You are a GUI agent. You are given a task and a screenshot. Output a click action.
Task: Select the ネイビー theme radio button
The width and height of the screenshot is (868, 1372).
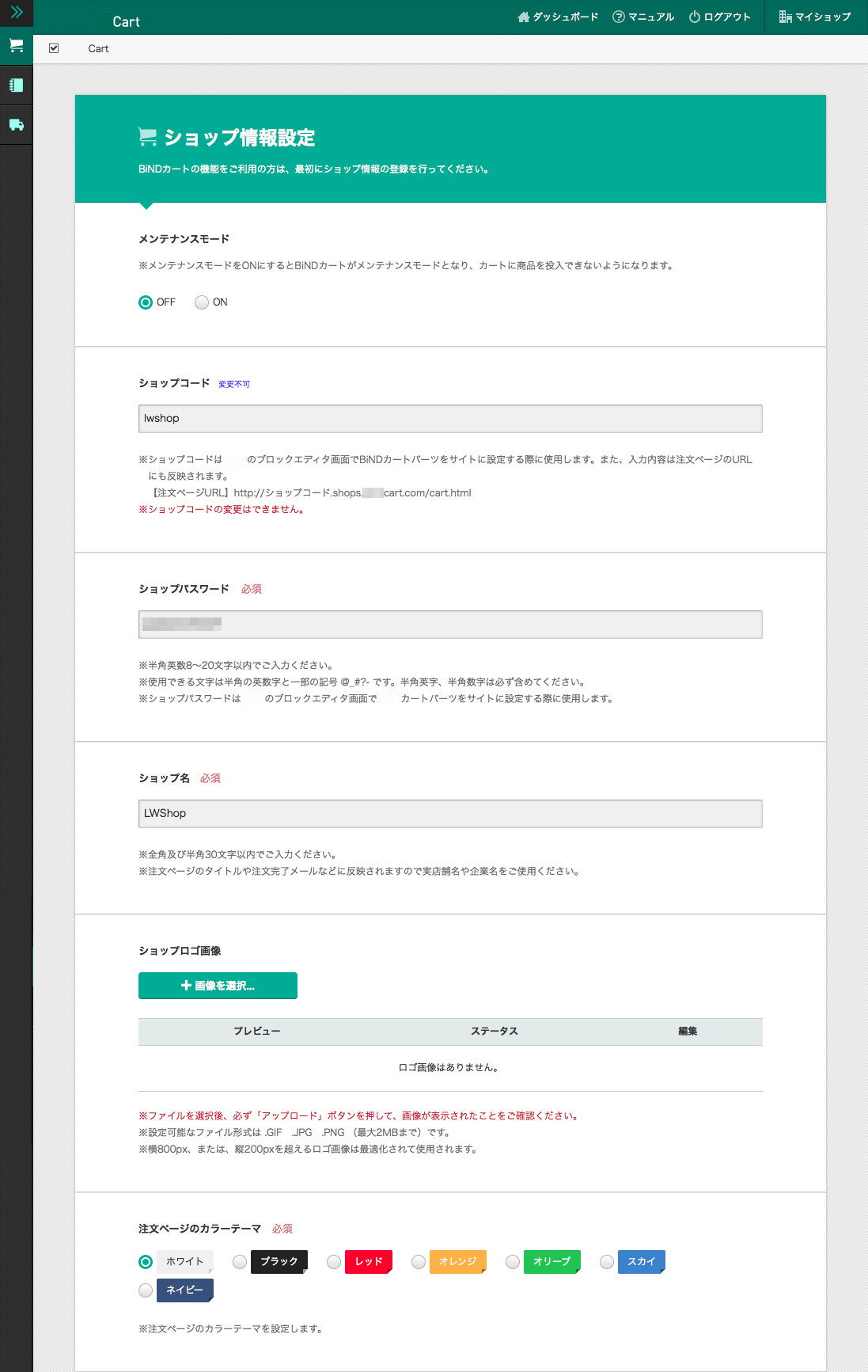pyautogui.click(x=146, y=1290)
